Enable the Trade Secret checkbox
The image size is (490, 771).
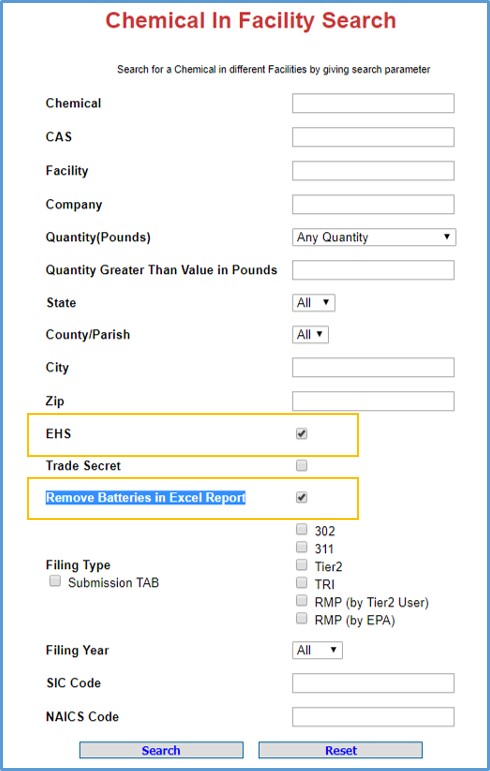pyautogui.click(x=301, y=465)
